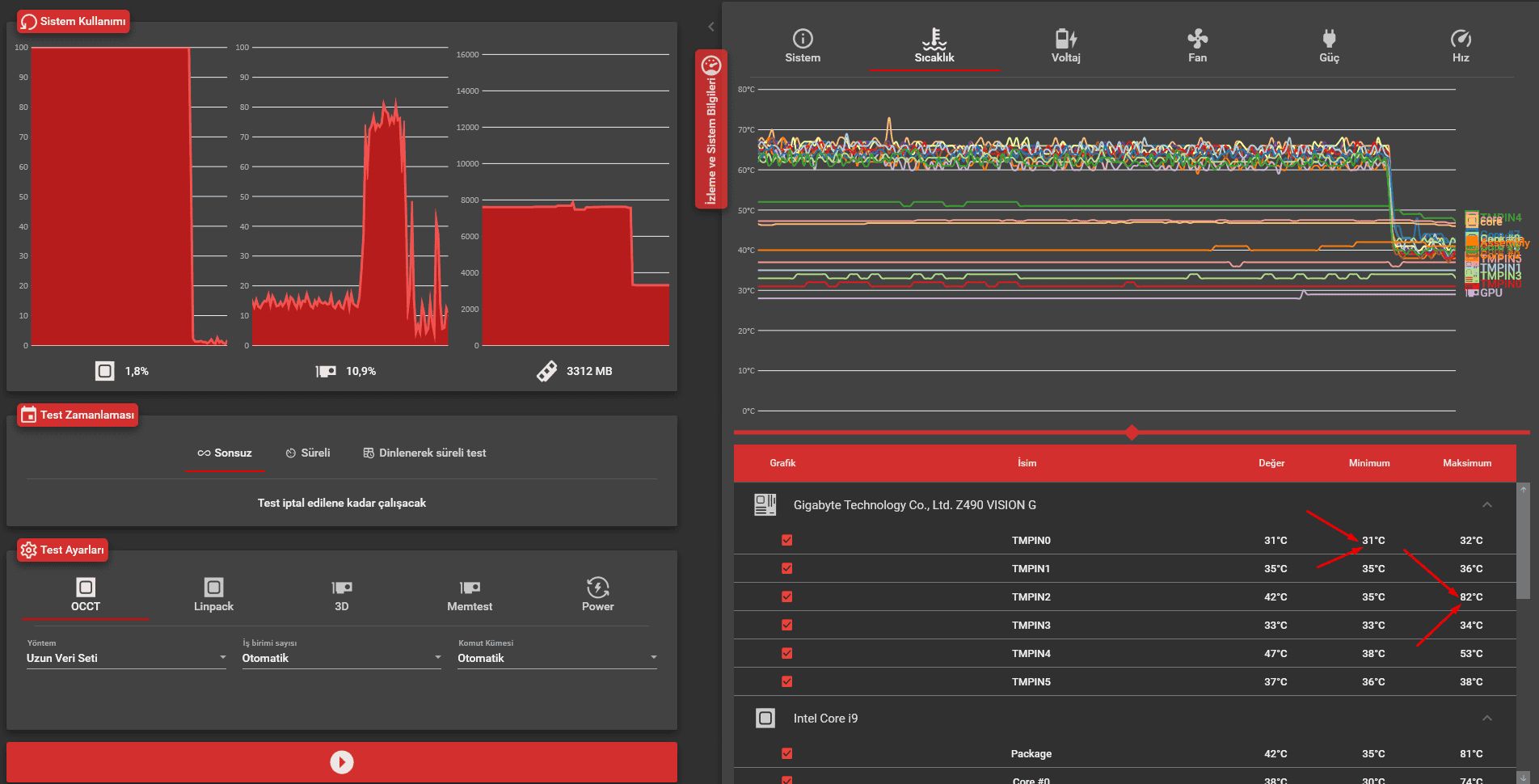This screenshot has height=784, width=1539.
Task: Open the Sistem info tab icon
Action: pyautogui.click(x=802, y=39)
